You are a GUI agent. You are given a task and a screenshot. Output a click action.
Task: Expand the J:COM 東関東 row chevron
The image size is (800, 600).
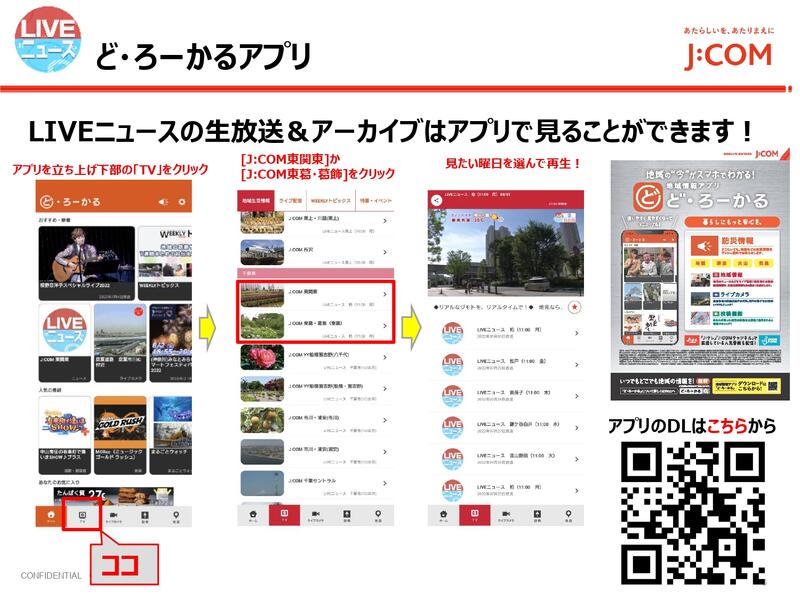(385, 294)
